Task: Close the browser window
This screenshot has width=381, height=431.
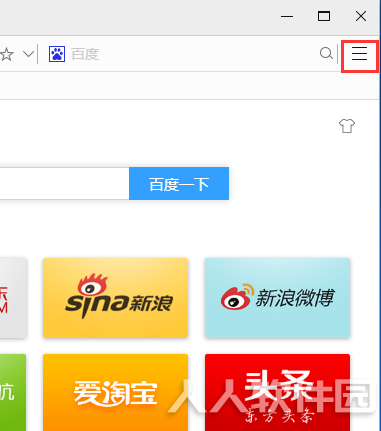Action: [x=361, y=16]
